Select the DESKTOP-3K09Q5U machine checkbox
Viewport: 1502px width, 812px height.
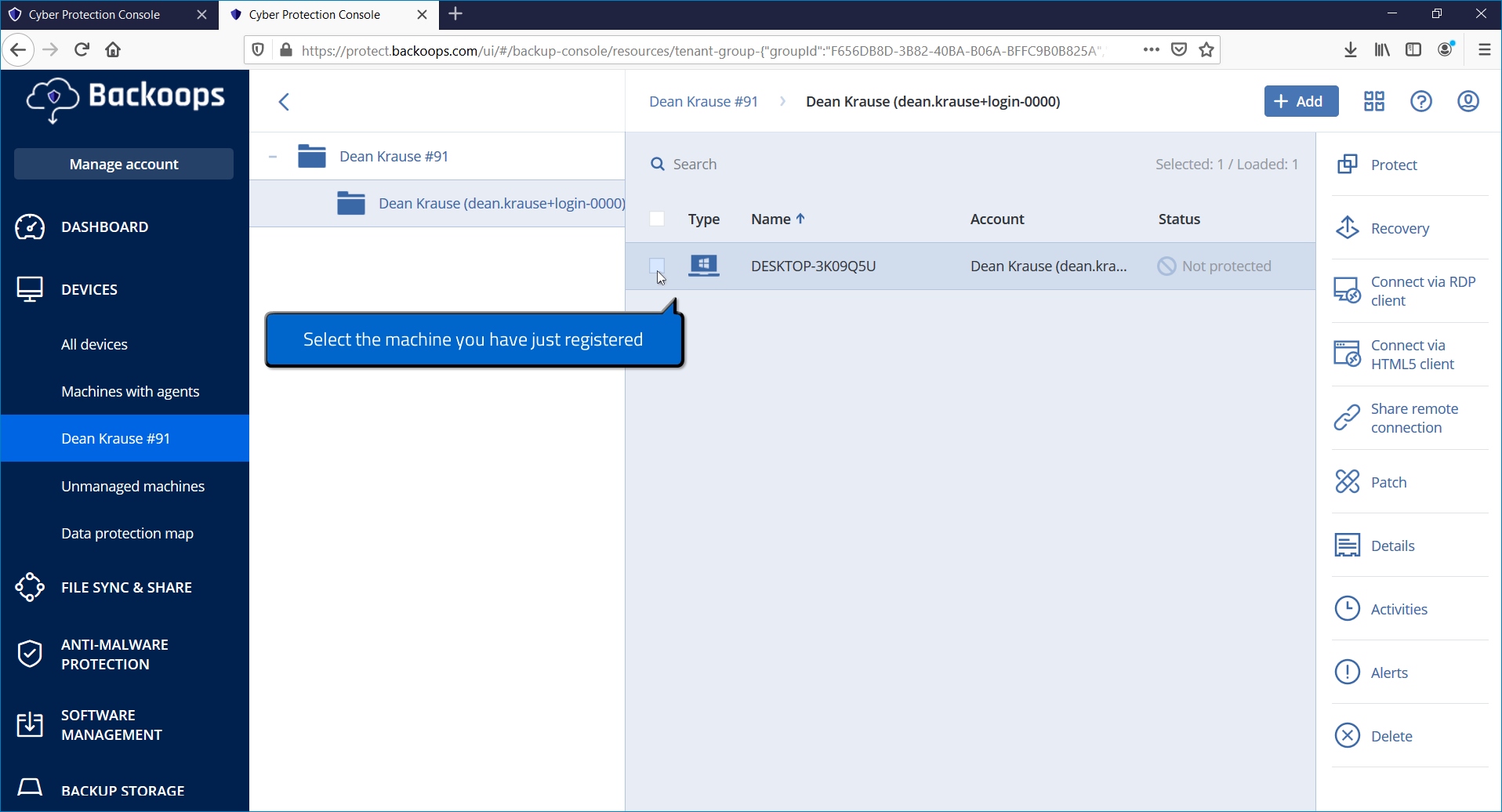657,266
